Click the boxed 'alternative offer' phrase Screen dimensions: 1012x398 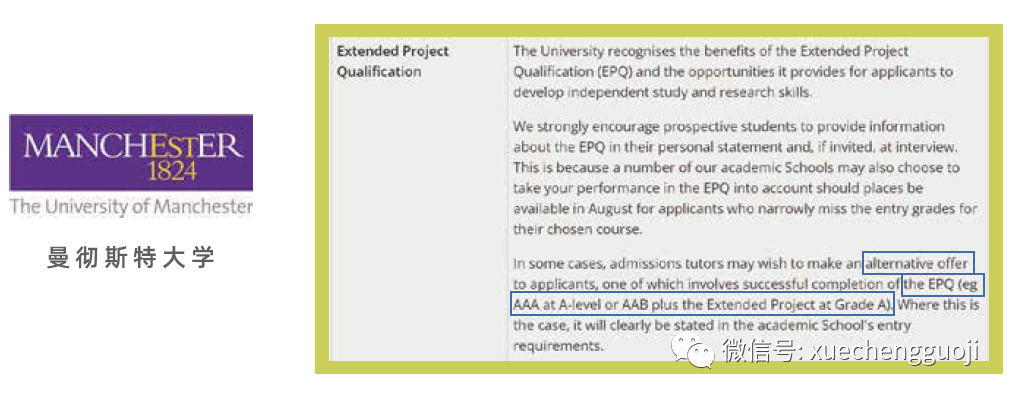click(x=918, y=263)
